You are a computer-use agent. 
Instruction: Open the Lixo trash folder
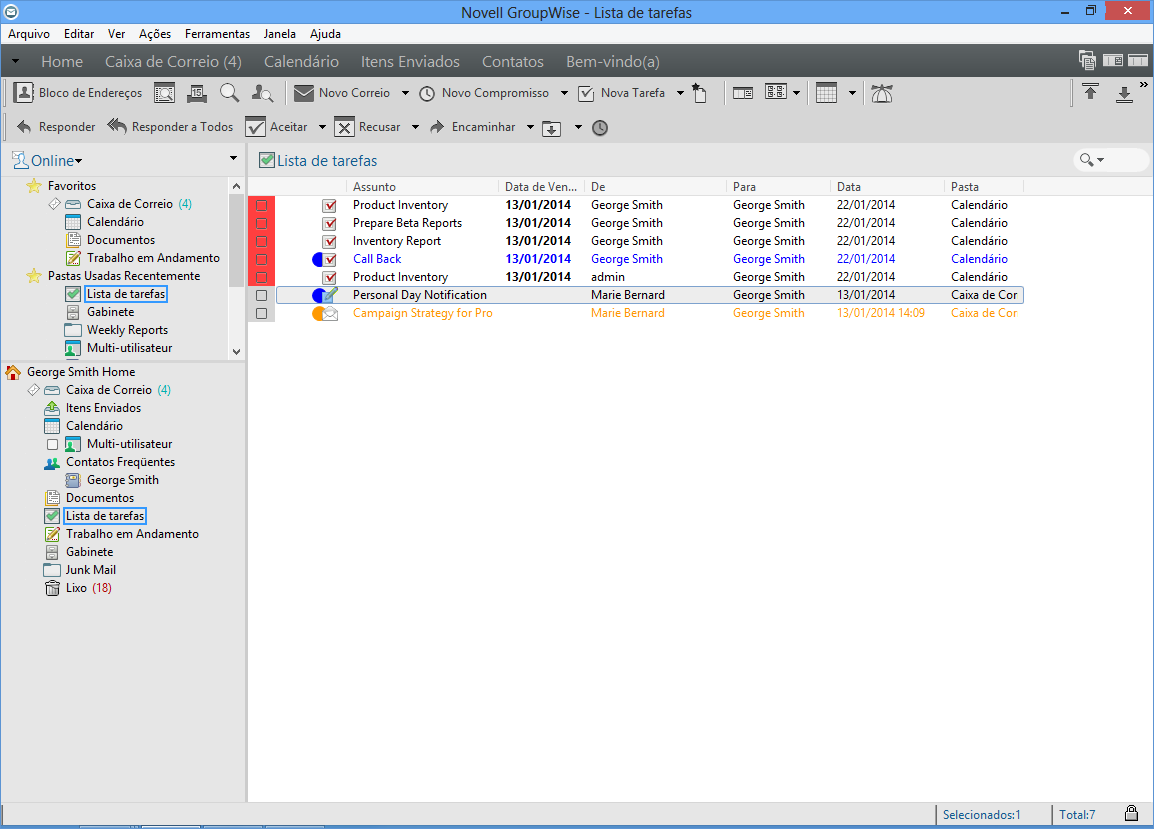coord(78,588)
